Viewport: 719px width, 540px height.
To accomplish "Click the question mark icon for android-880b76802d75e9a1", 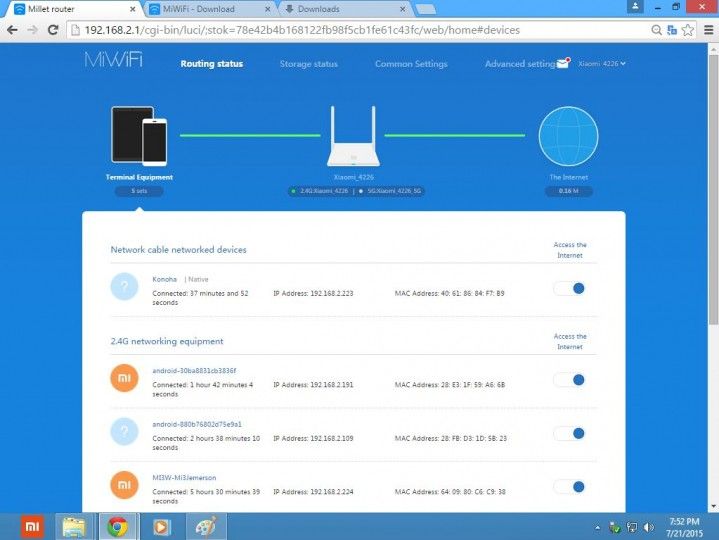I will 124,431.
